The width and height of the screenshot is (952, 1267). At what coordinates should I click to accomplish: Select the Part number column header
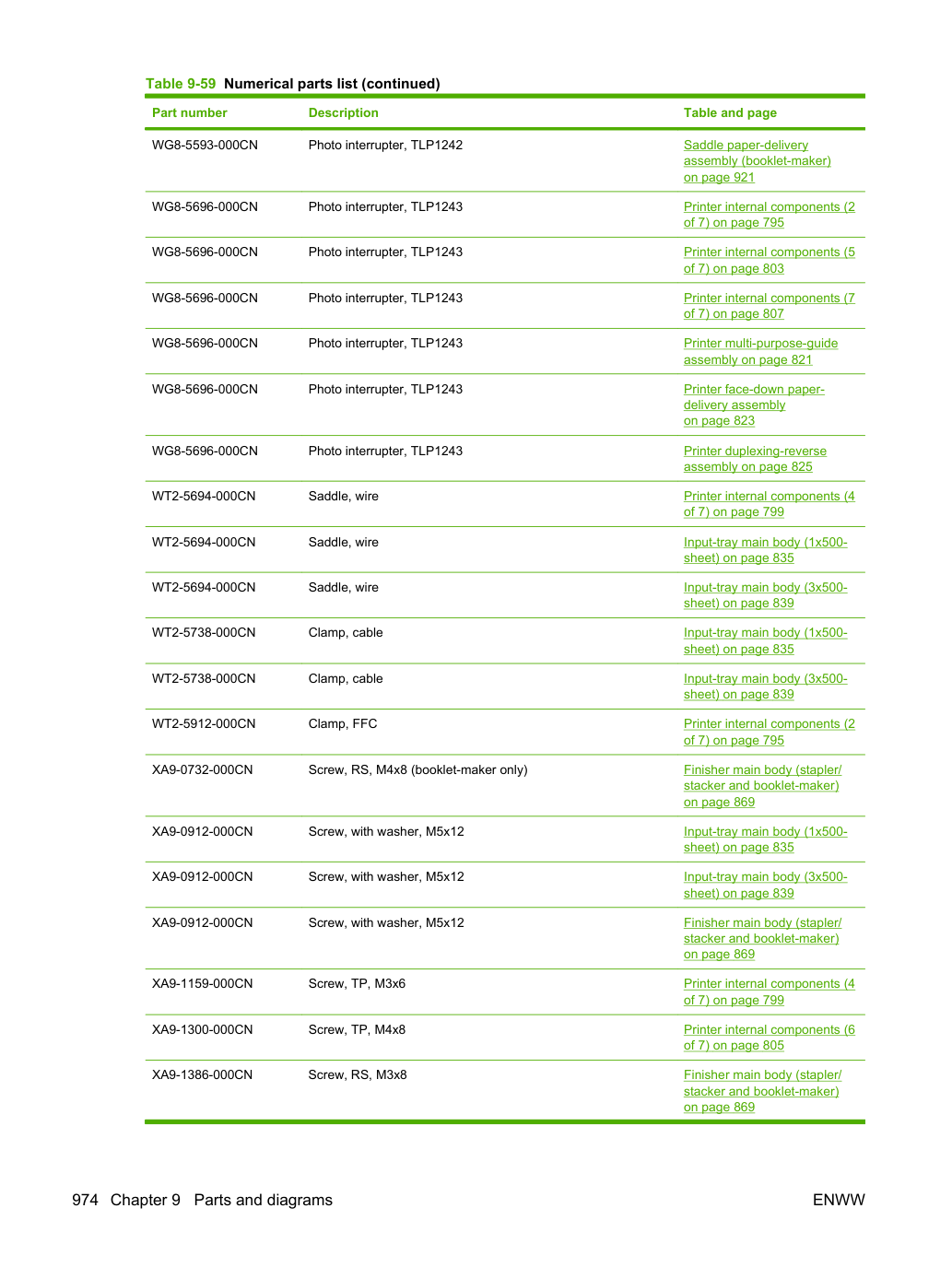click(x=190, y=112)
